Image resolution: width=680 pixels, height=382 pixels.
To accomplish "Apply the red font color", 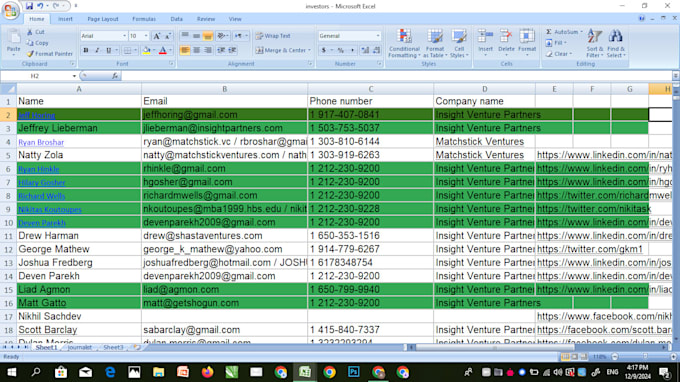I will coord(163,50).
